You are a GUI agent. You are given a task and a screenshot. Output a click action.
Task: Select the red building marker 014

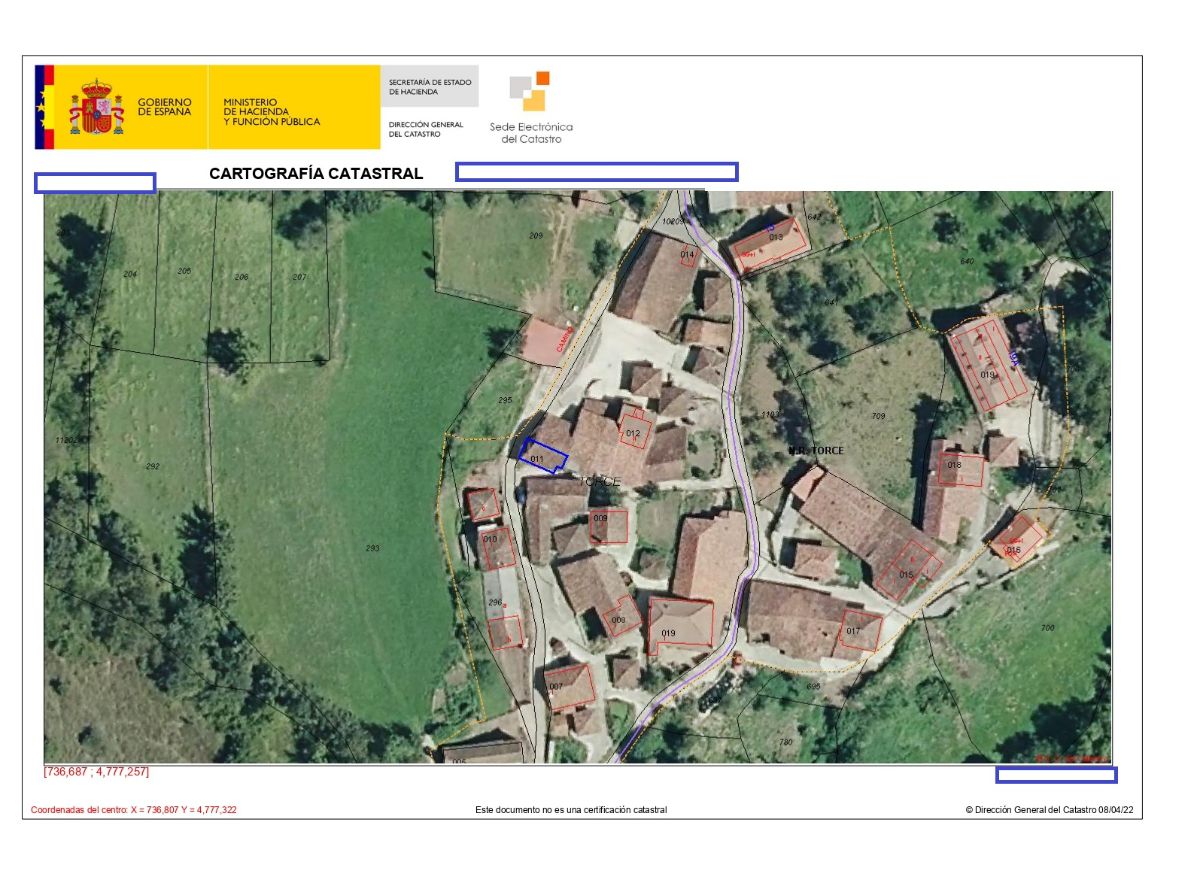coord(688,256)
